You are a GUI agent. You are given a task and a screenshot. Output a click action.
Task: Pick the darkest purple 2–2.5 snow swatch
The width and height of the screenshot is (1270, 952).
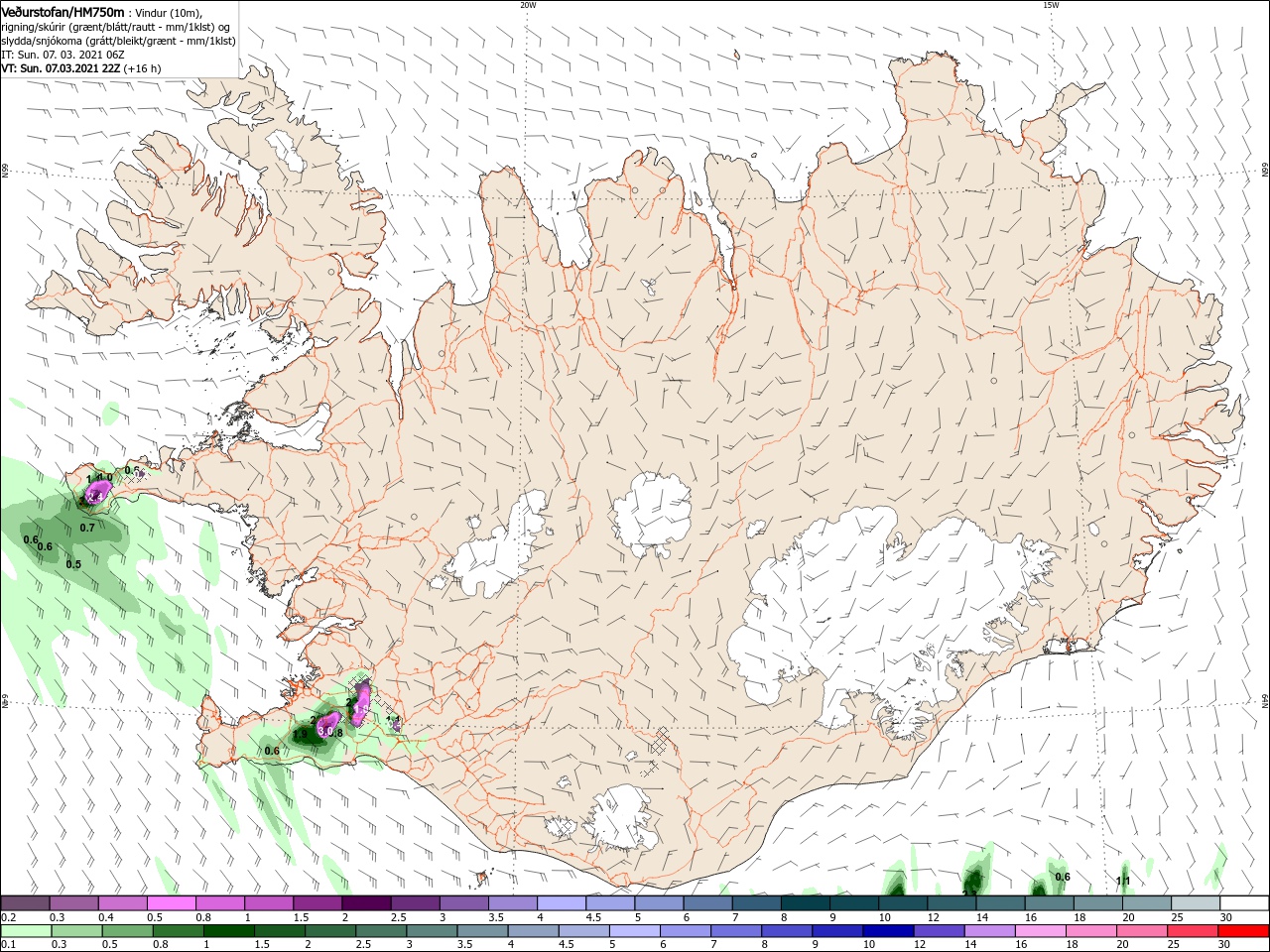[x=366, y=903]
